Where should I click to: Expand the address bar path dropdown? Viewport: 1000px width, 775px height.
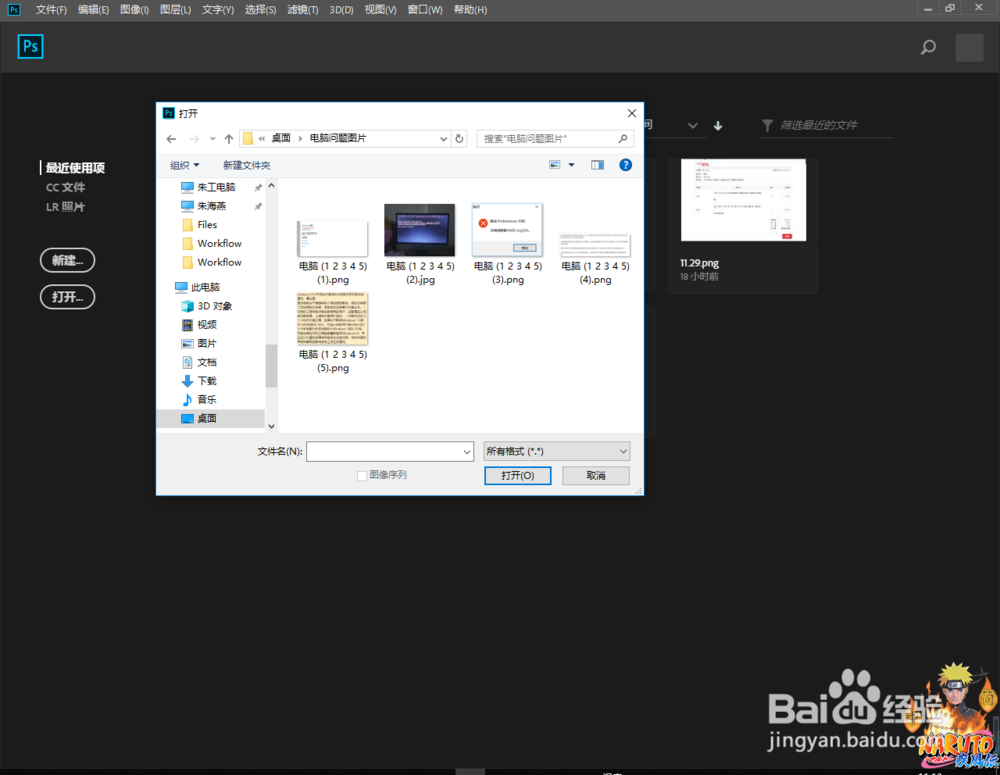443,138
